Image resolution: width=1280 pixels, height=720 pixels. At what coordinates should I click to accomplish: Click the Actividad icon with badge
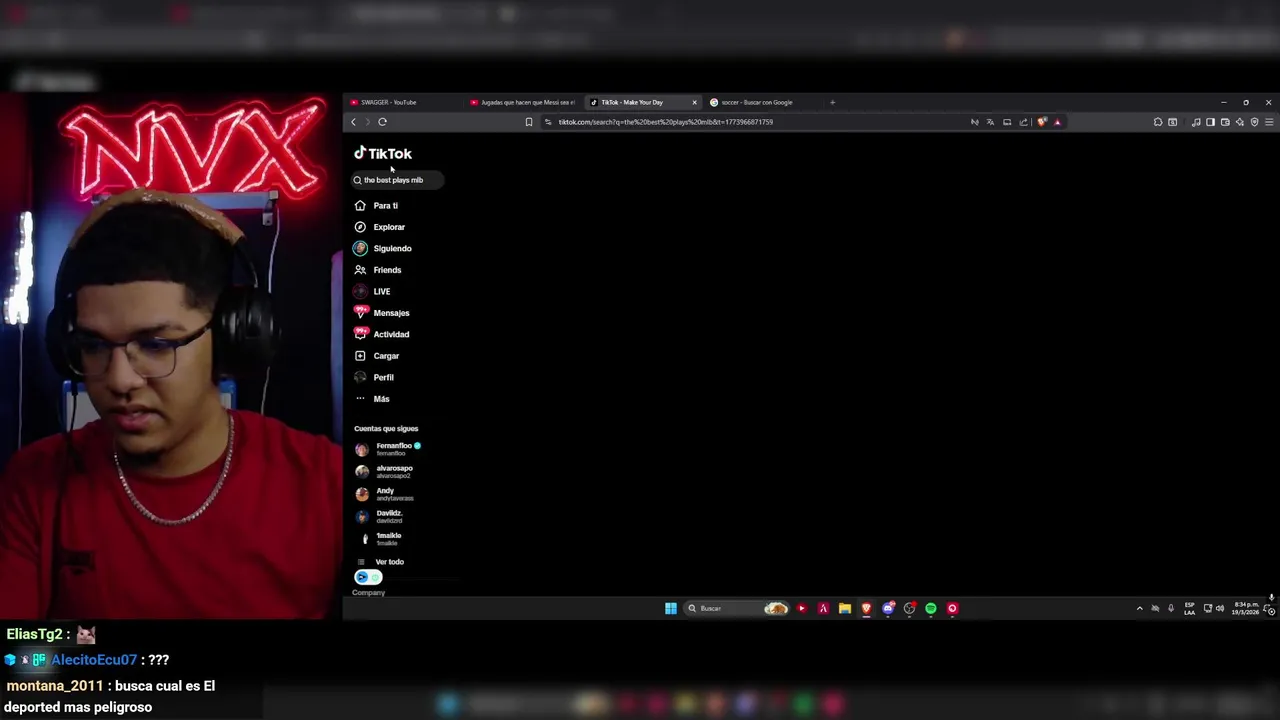(x=361, y=333)
